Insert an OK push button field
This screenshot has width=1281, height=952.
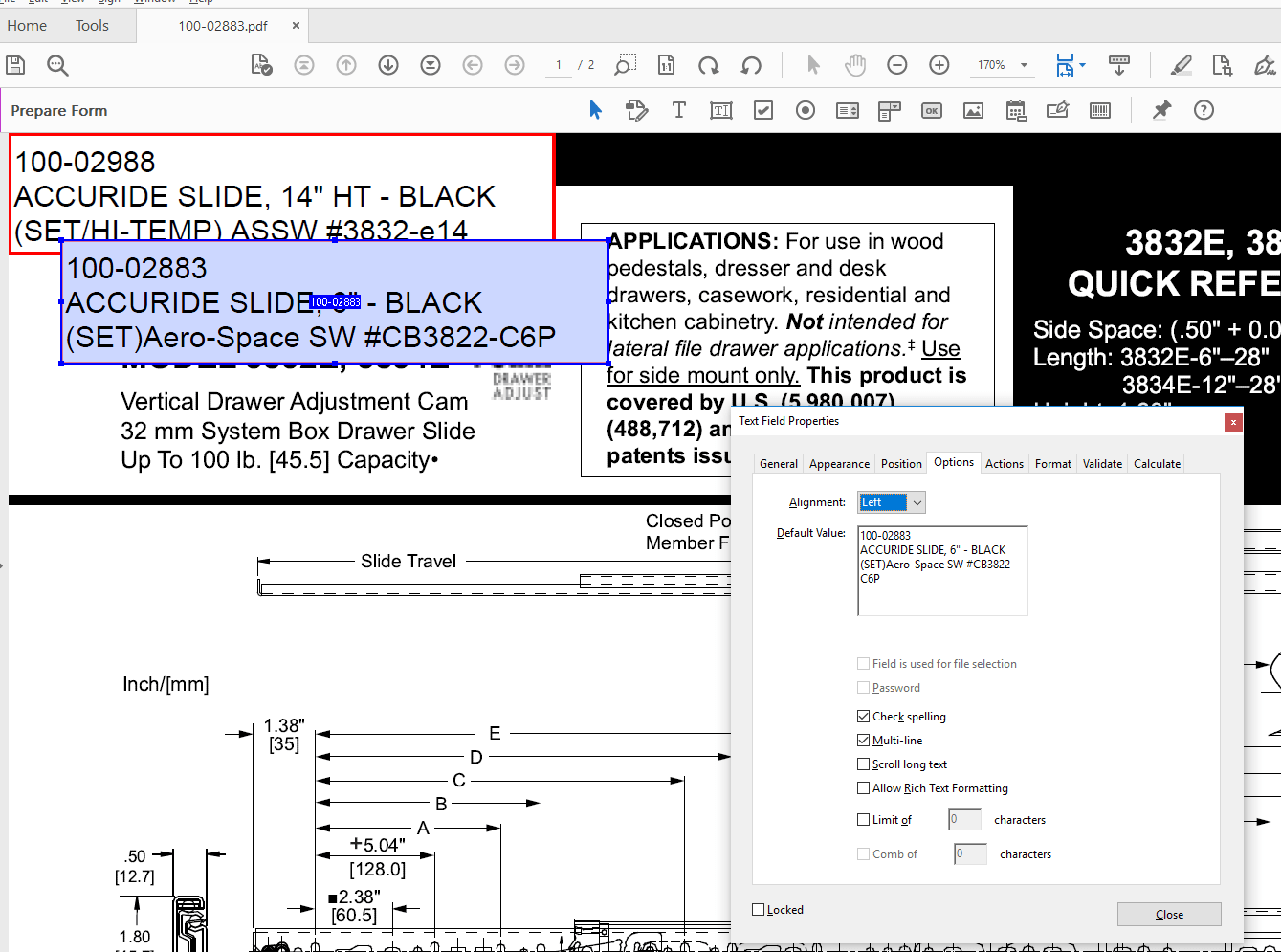click(x=931, y=110)
